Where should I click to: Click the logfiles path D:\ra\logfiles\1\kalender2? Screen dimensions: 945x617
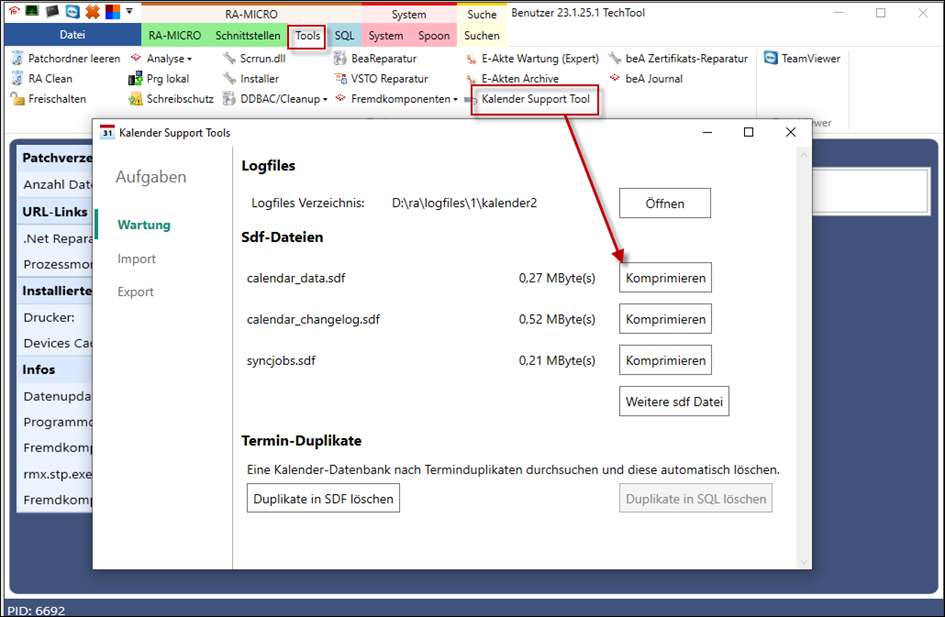pos(464,203)
